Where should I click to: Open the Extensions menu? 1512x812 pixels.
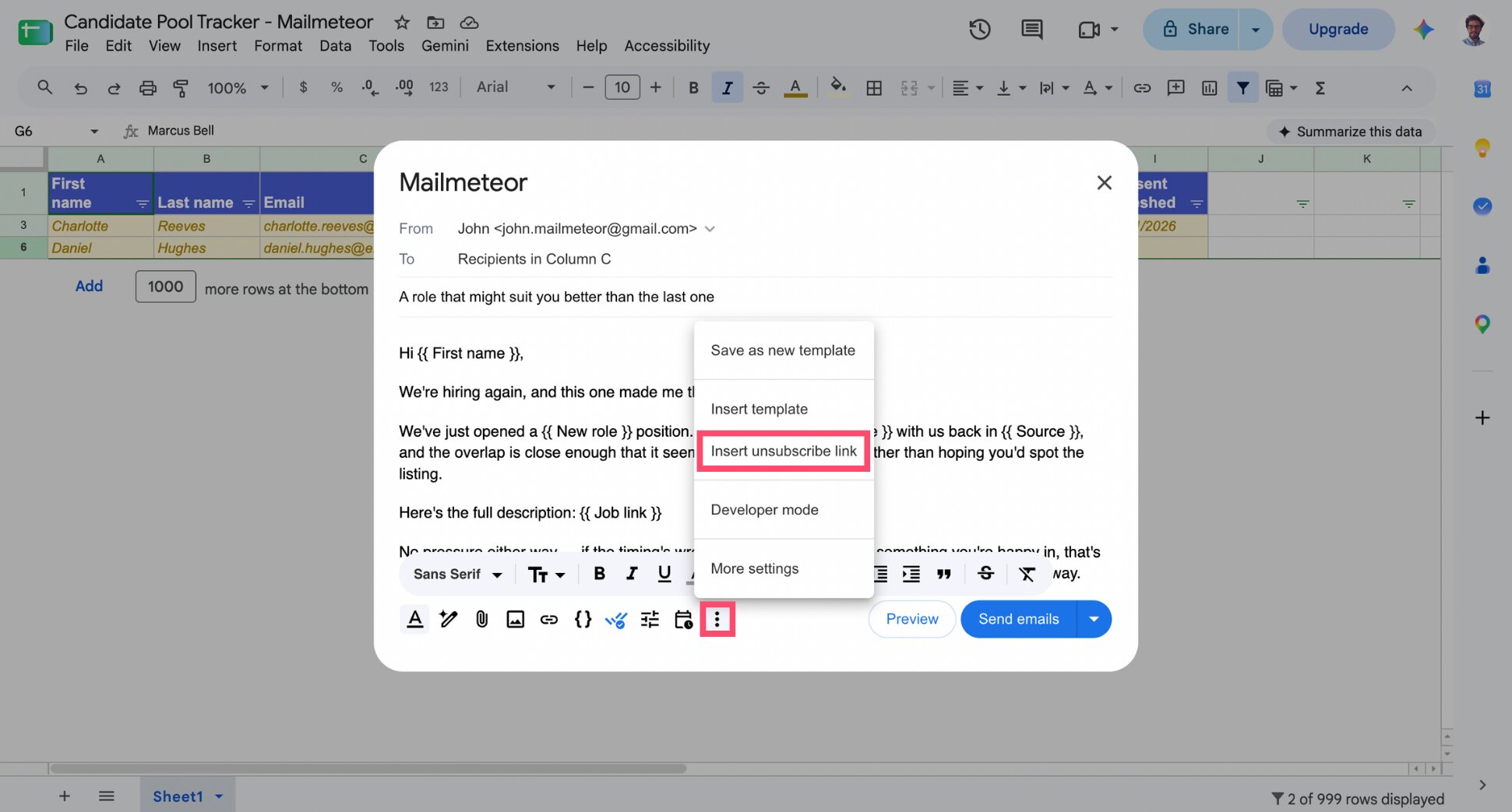tap(522, 46)
